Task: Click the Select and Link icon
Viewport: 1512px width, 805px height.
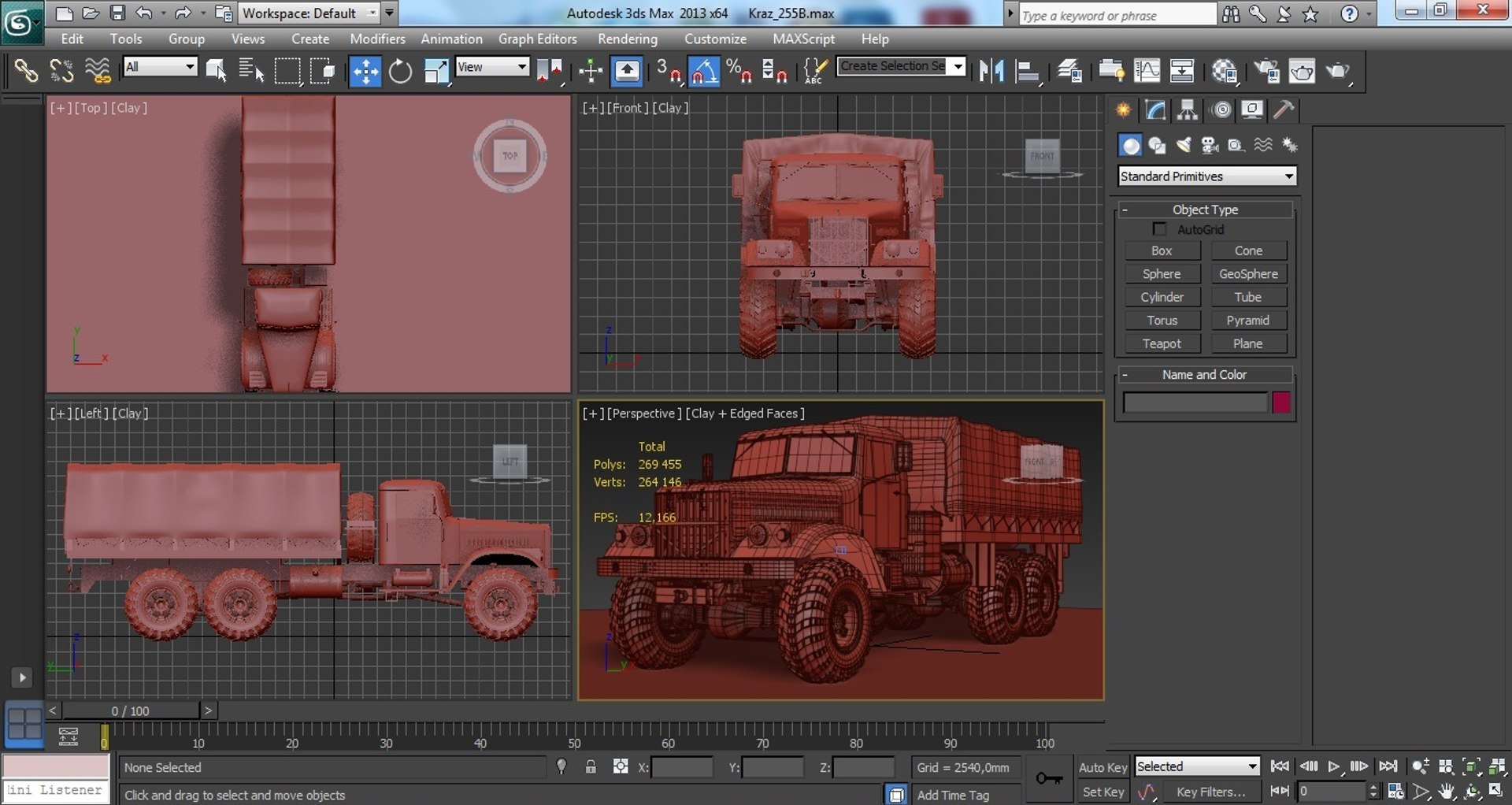Action: pyautogui.click(x=26, y=72)
